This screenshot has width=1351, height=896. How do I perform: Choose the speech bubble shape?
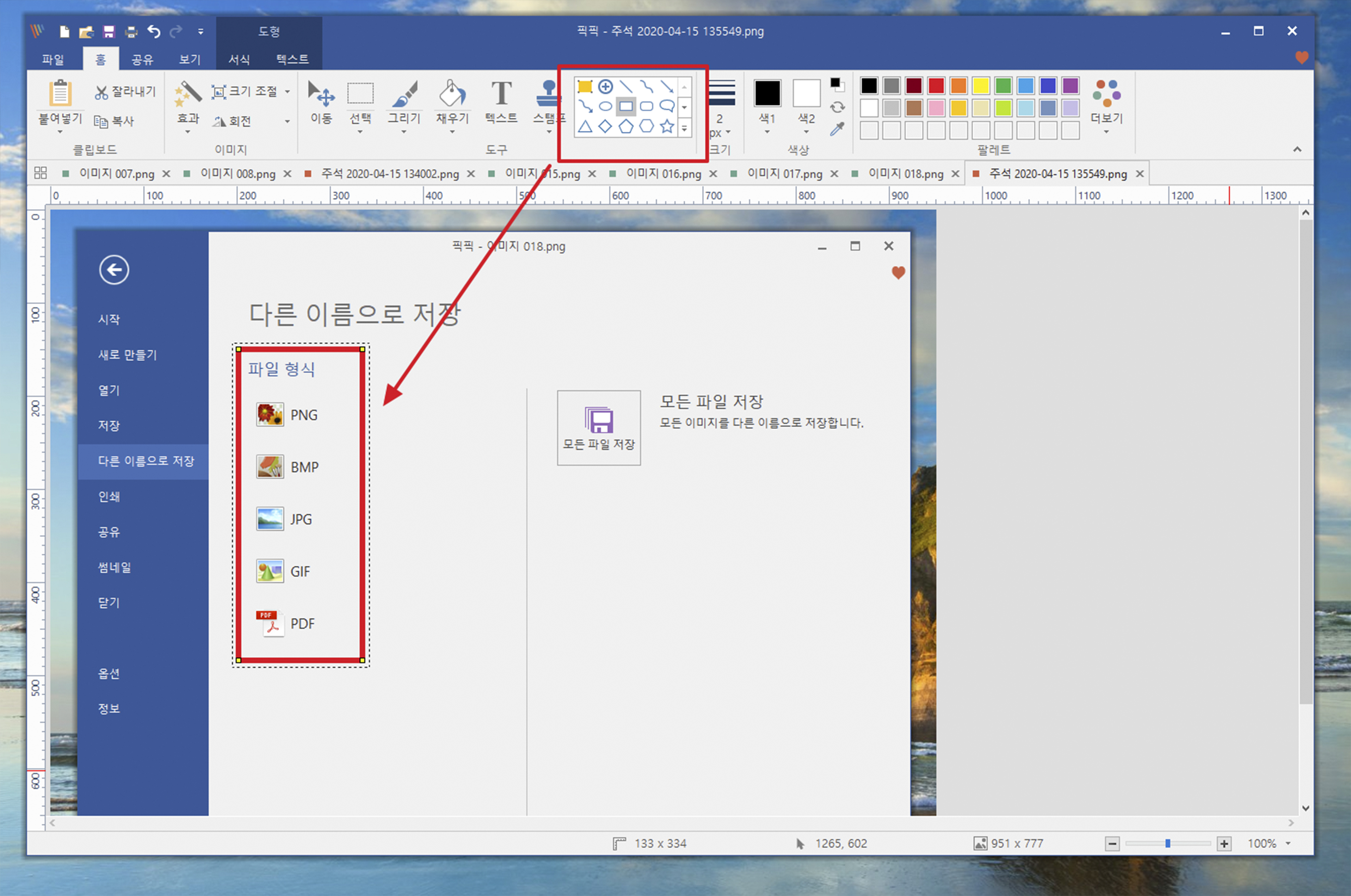[666, 106]
